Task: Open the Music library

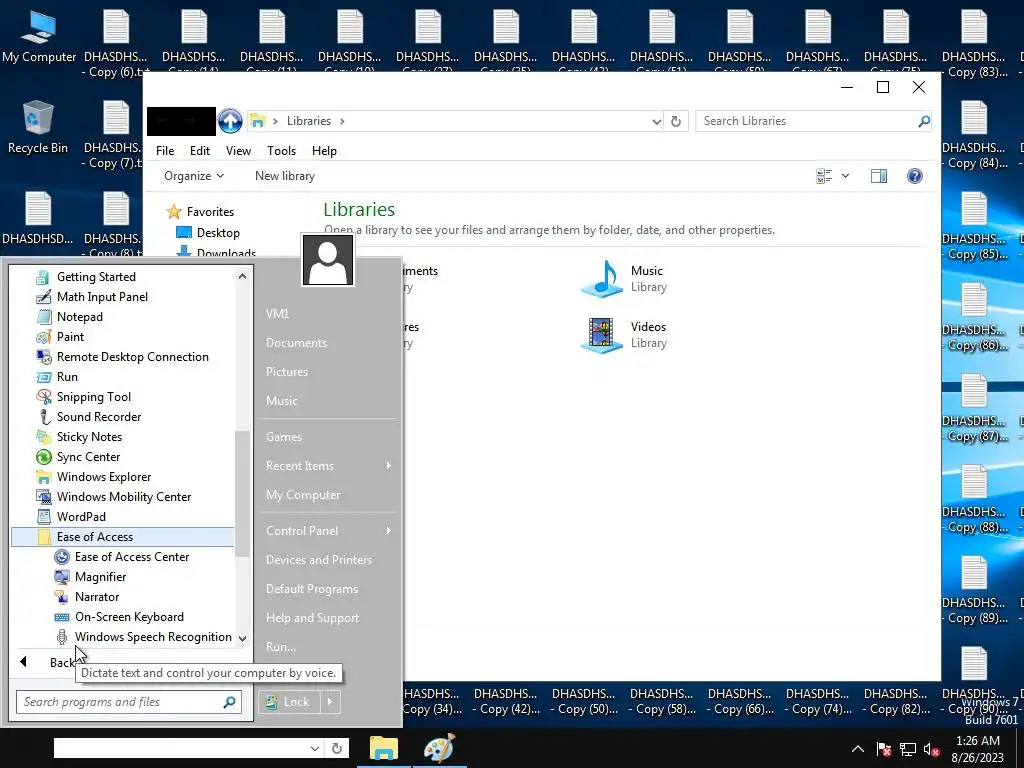Action: [x=624, y=279]
